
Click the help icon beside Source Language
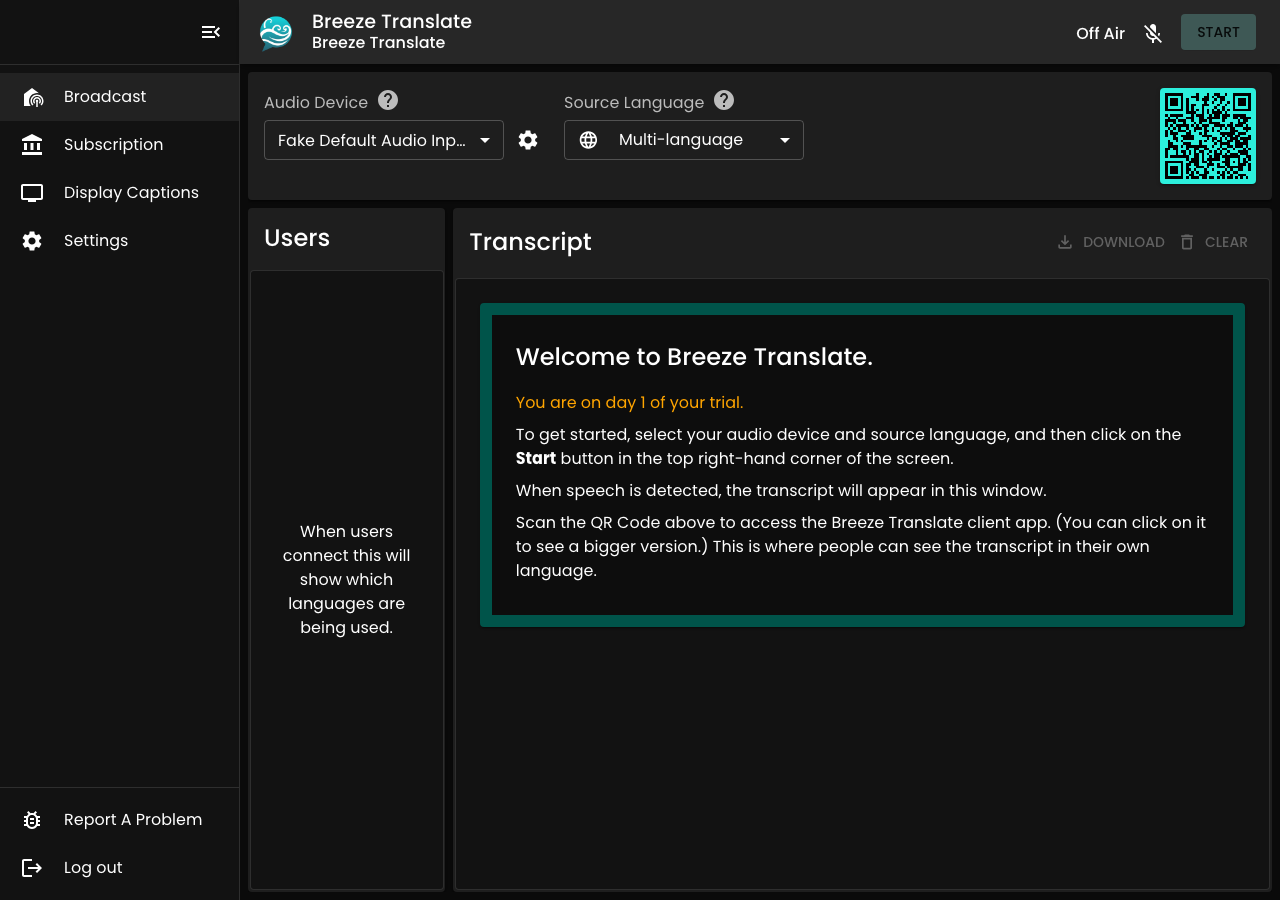coord(724,100)
